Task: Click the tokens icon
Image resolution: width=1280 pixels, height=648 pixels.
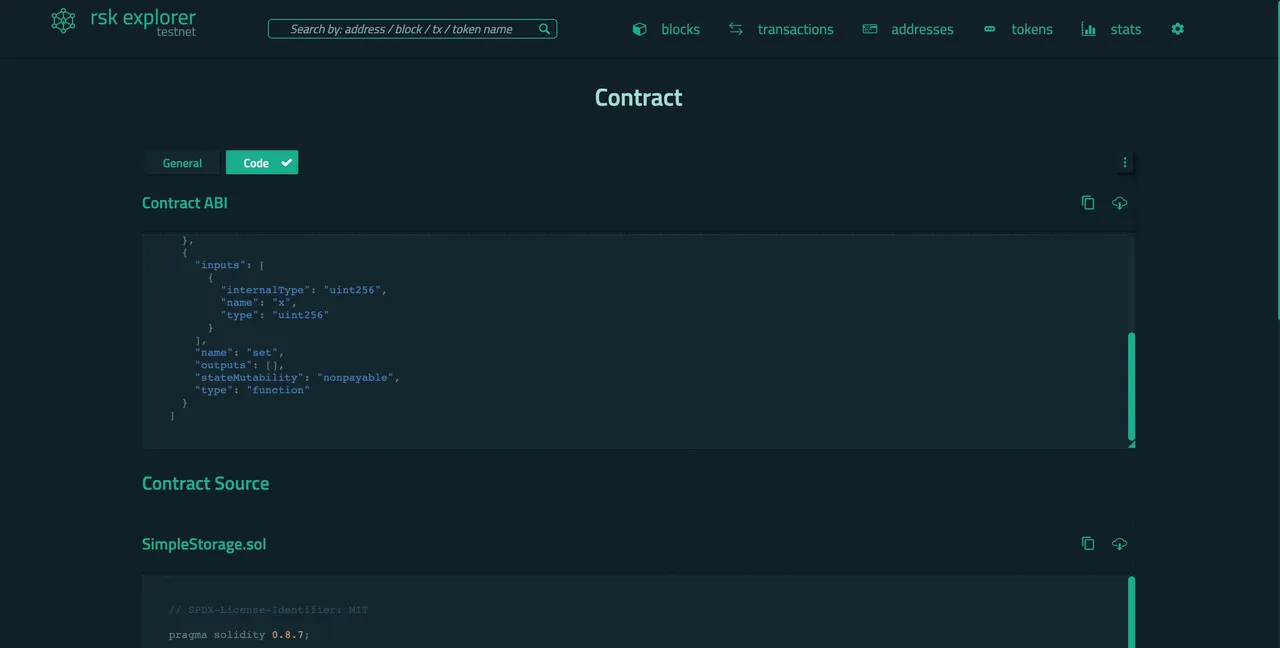Action: pos(990,29)
